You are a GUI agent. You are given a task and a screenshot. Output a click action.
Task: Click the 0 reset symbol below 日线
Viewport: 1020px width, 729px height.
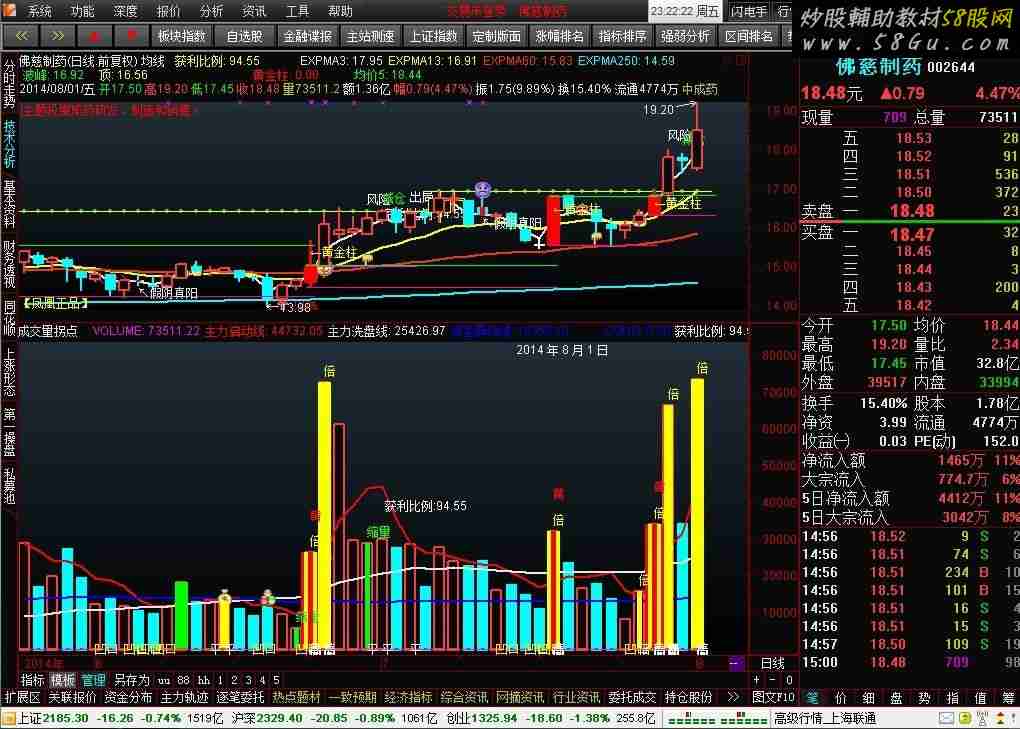click(788, 680)
